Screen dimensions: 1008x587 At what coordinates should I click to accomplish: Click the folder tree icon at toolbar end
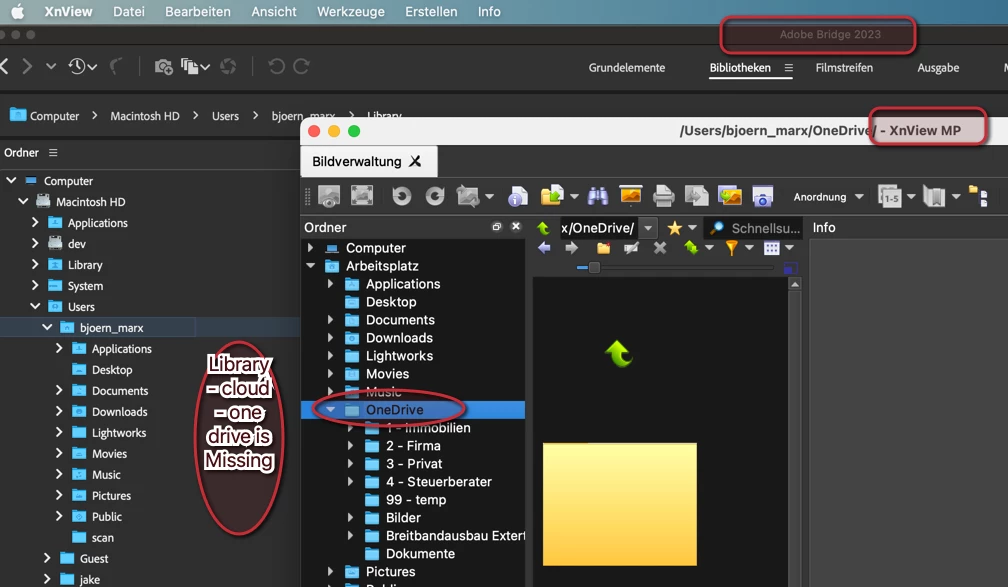point(978,196)
